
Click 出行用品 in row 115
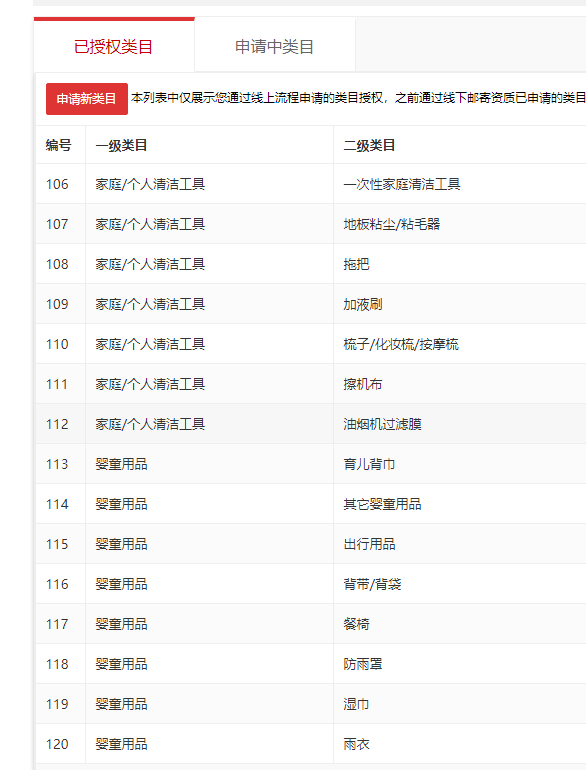click(x=369, y=544)
